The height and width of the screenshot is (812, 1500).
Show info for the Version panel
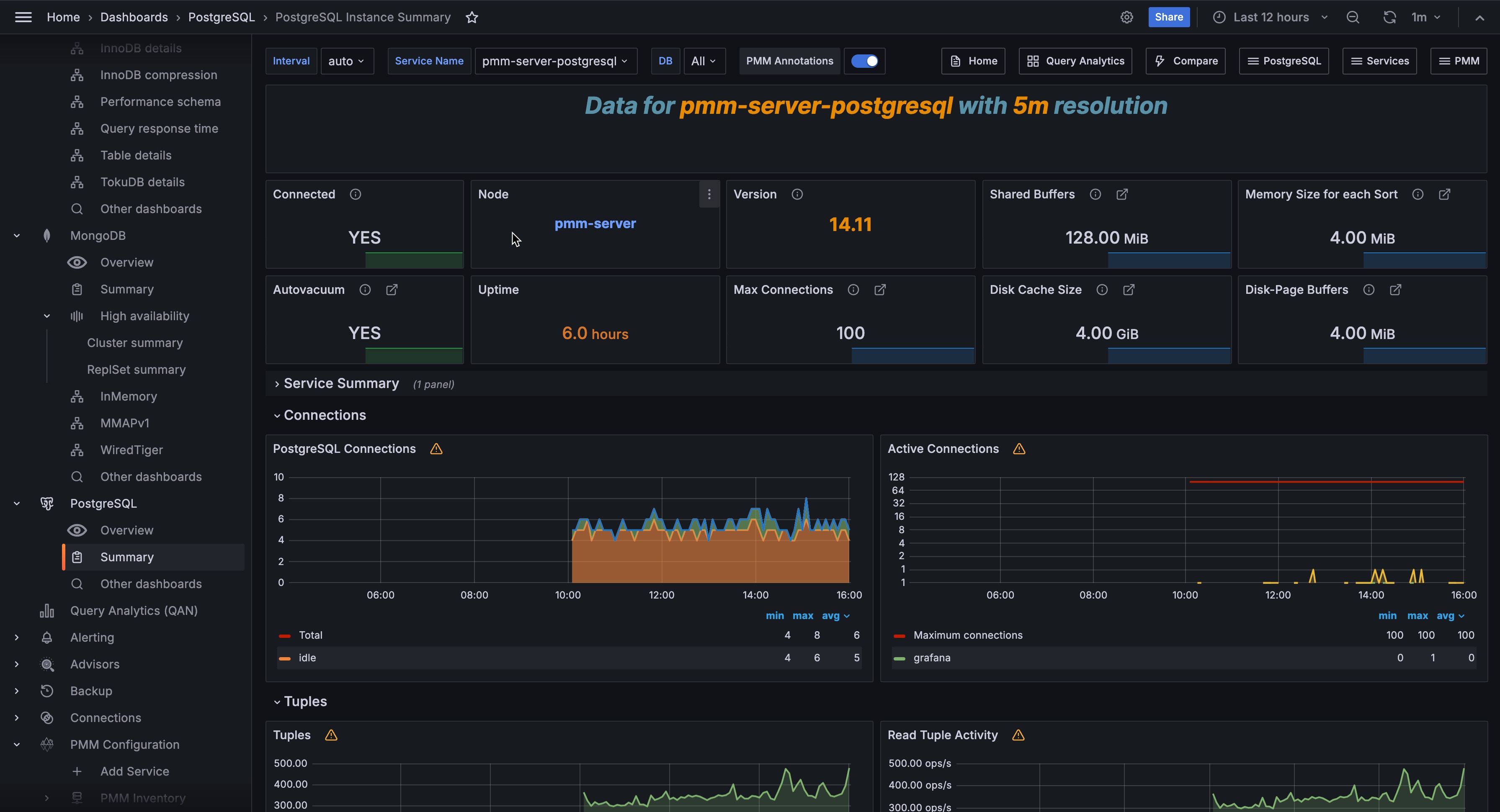pos(797,194)
